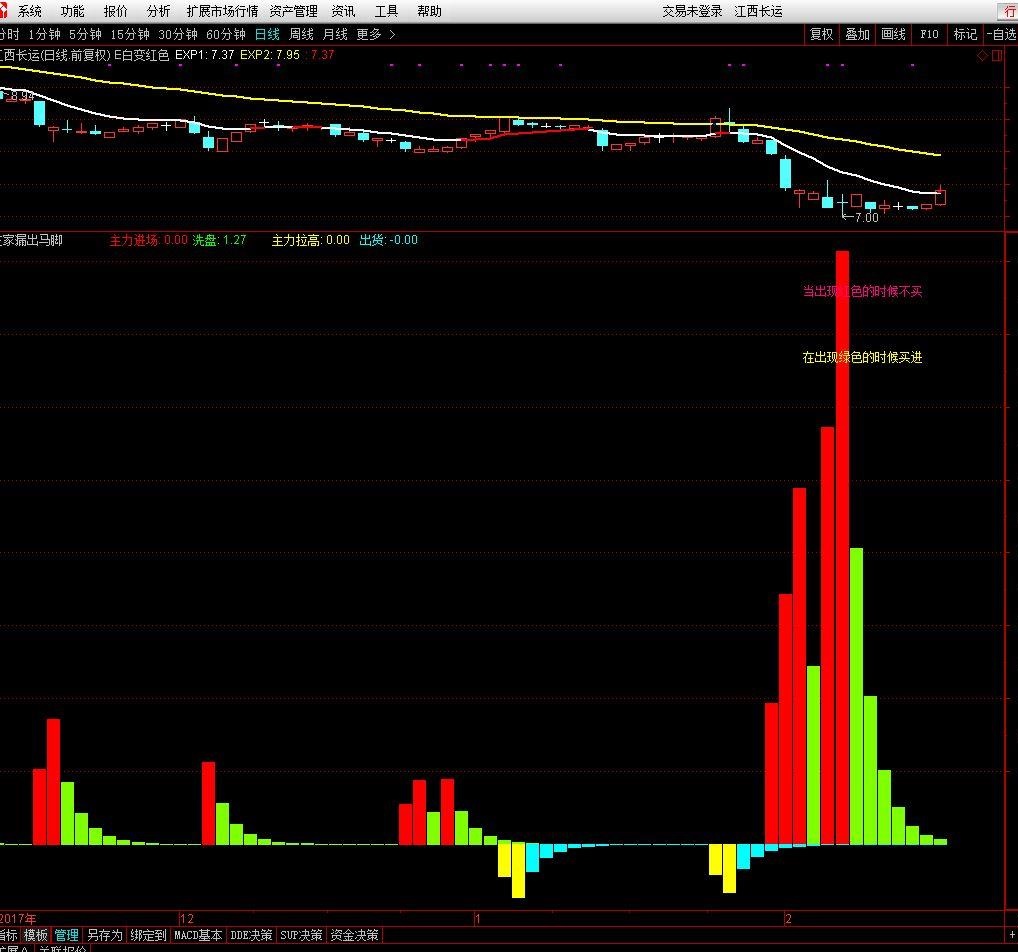
Task: Click the tallest red indicator bar
Action: point(842,547)
